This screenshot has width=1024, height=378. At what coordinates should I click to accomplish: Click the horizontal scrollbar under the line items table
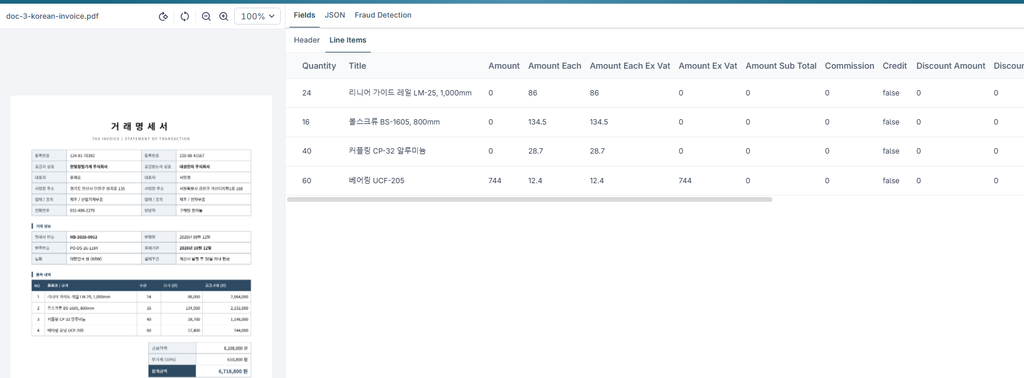pyautogui.click(x=530, y=199)
